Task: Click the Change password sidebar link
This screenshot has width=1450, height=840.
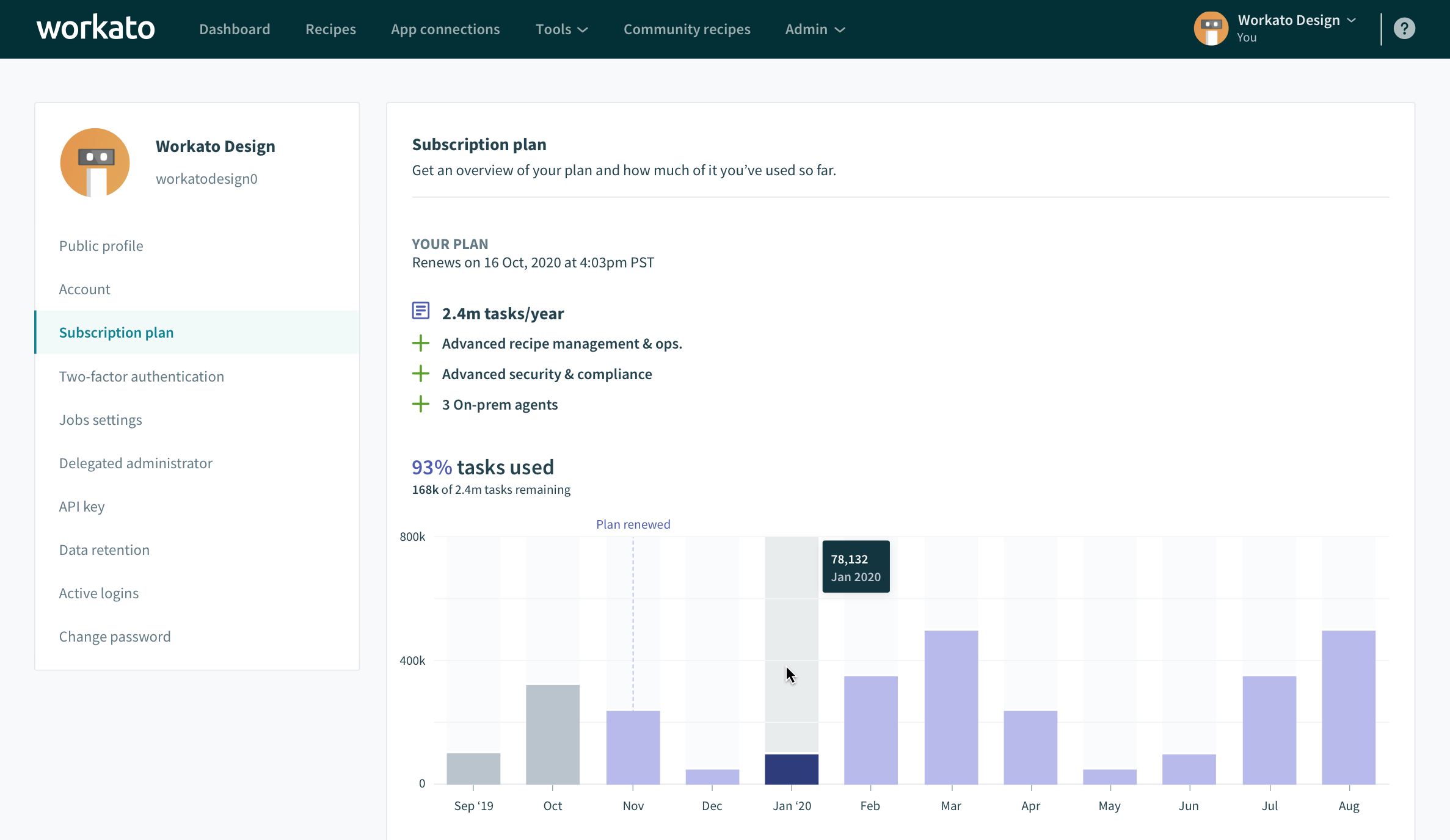Action: click(115, 635)
